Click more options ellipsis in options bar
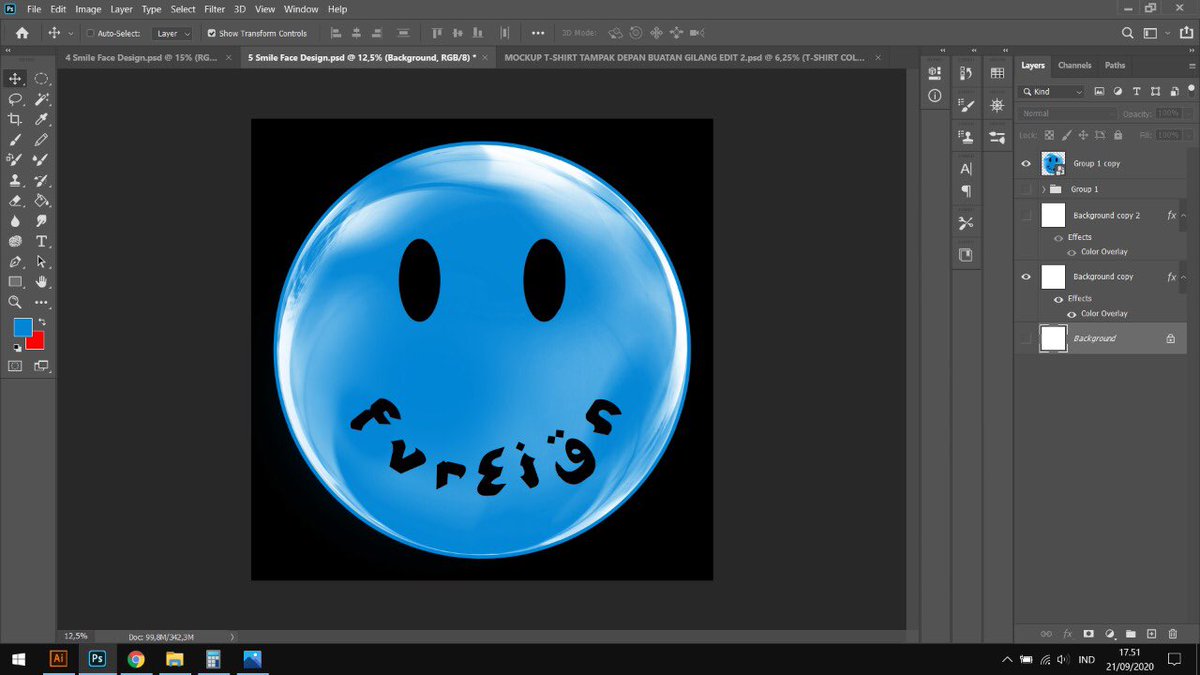The width and height of the screenshot is (1200, 675). (x=539, y=33)
